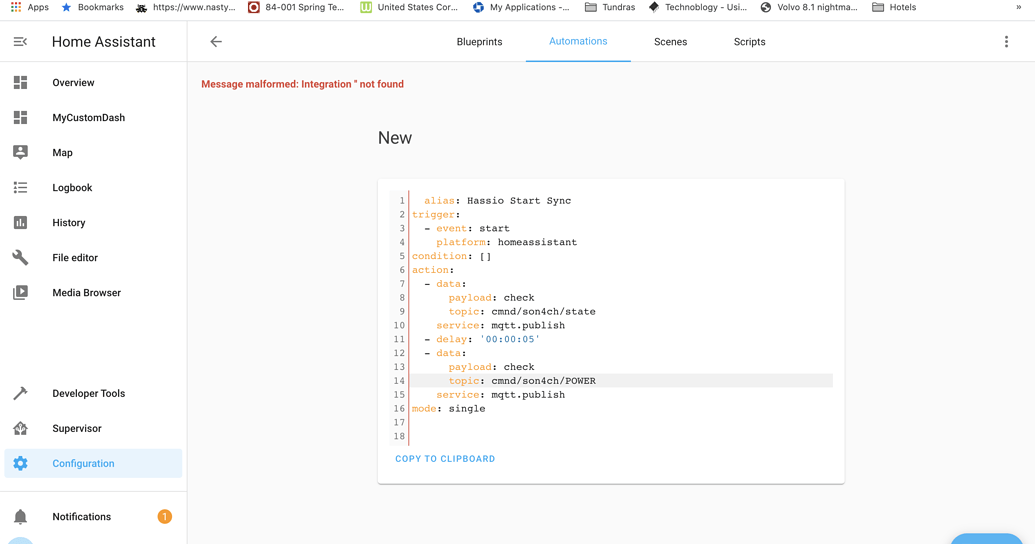
Task: Click the United States Cor... bookmark icon
Action: point(366,7)
